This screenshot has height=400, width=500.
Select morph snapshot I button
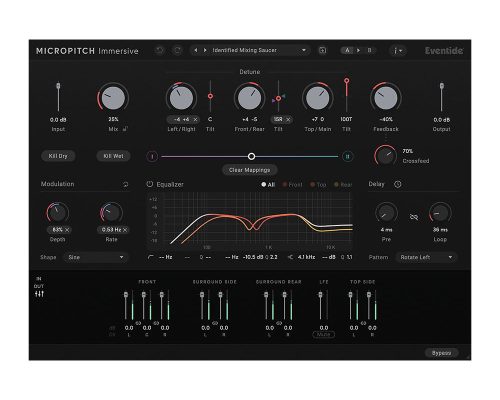click(x=152, y=156)
